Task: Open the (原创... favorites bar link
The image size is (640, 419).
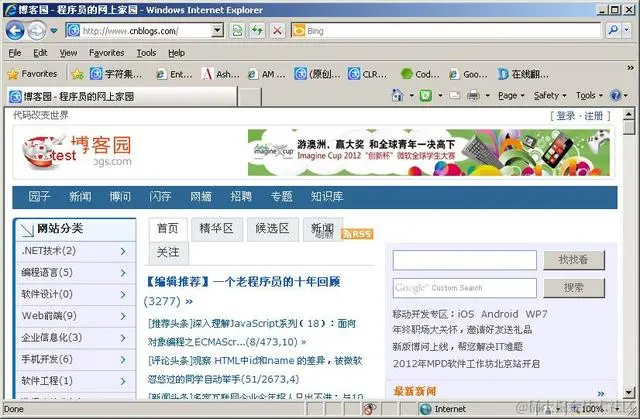Action: 317,74
